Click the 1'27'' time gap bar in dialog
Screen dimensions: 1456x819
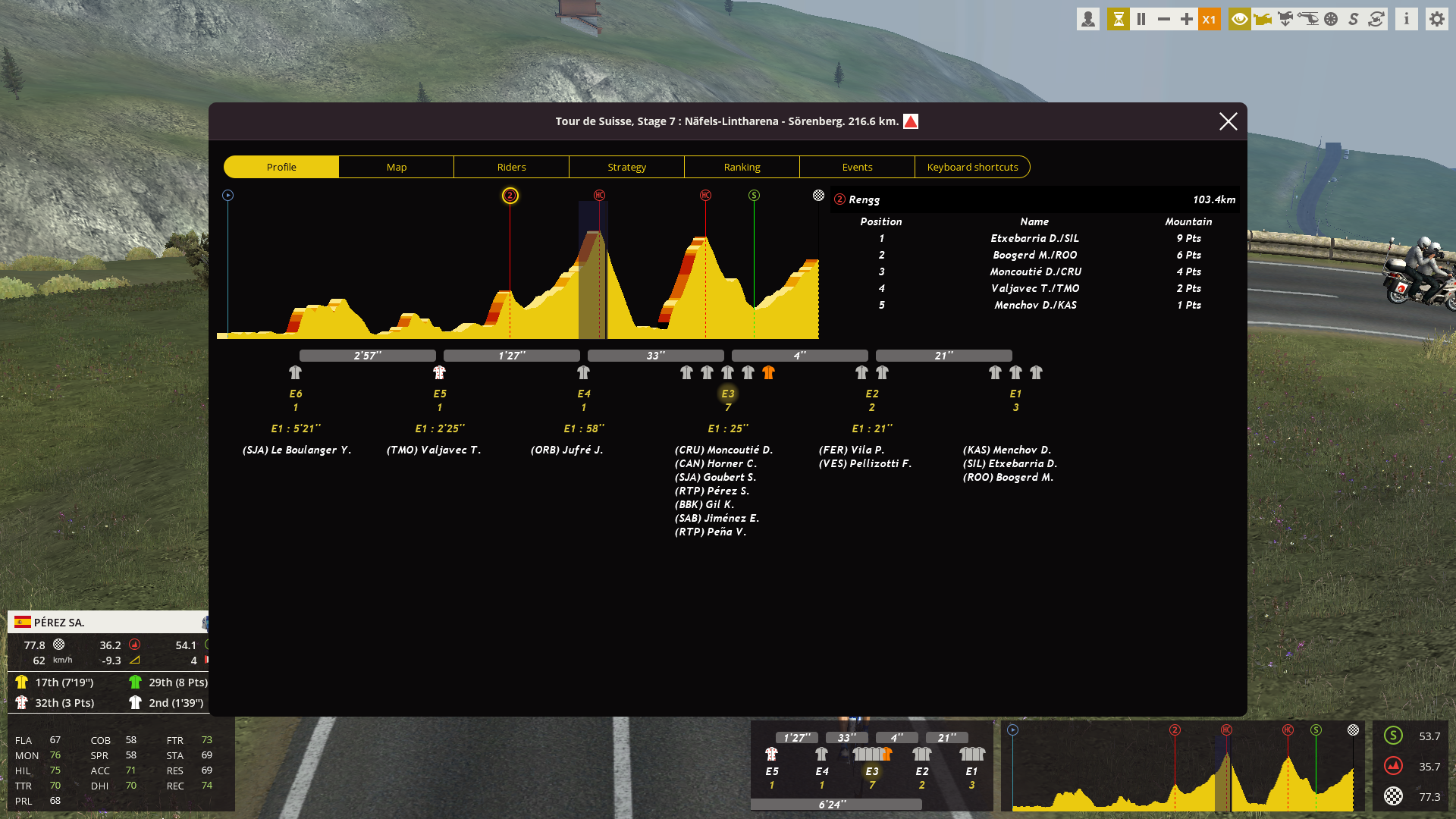[512, 356]
